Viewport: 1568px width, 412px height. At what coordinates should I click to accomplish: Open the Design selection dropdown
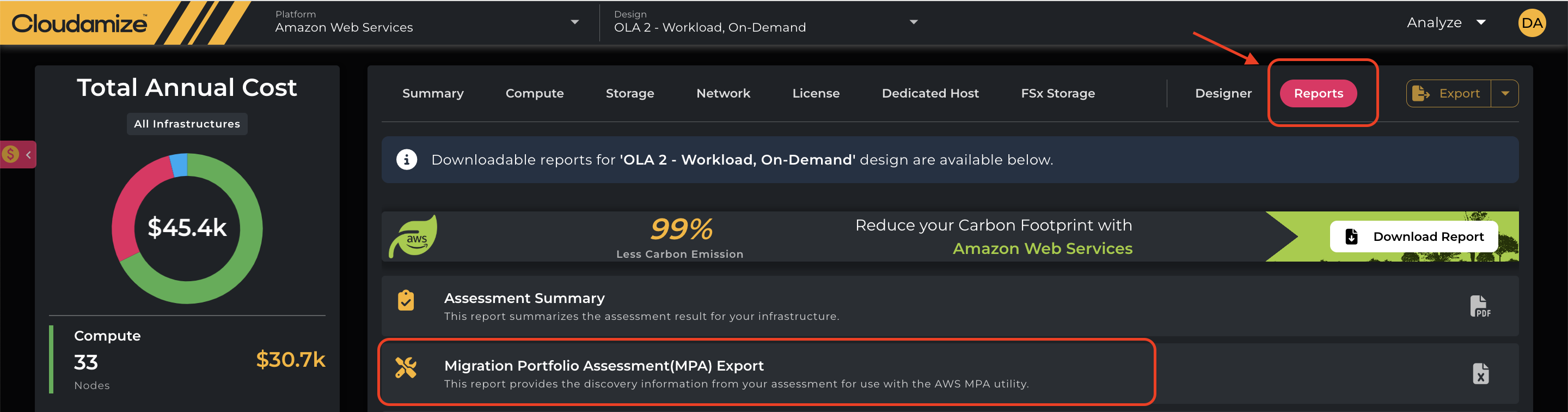[x=913, y=22]
